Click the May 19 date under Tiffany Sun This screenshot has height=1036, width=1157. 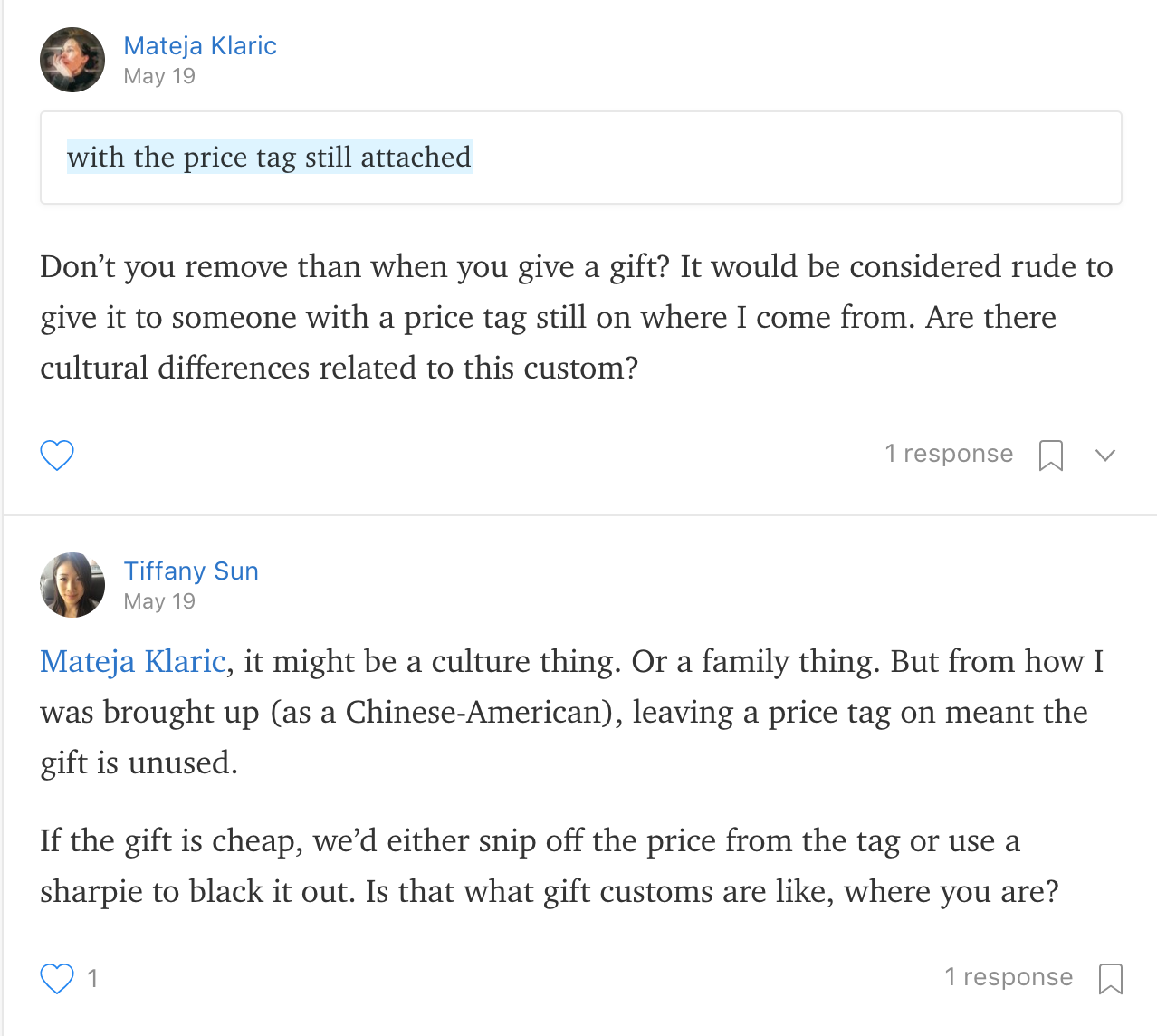click(159, 601)
